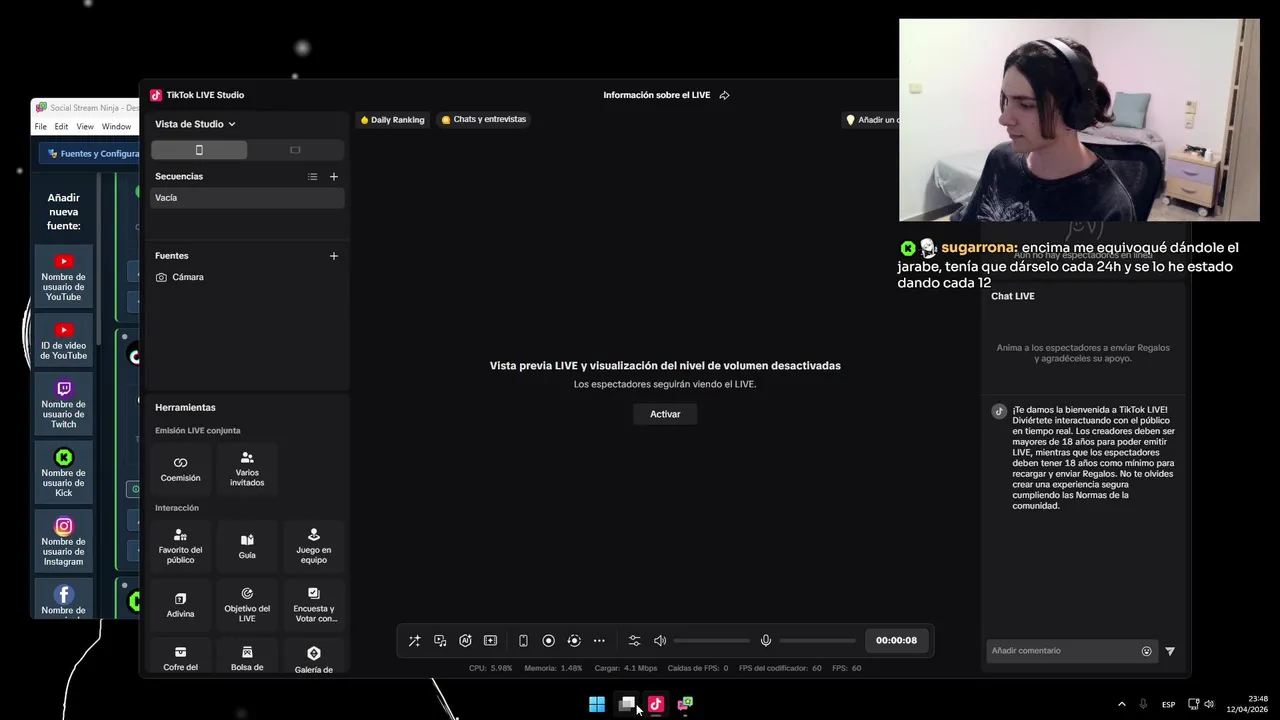Add Nombre de usuario de Kick source
This screenshot has width=1280, height=720.
pos(64,472)
